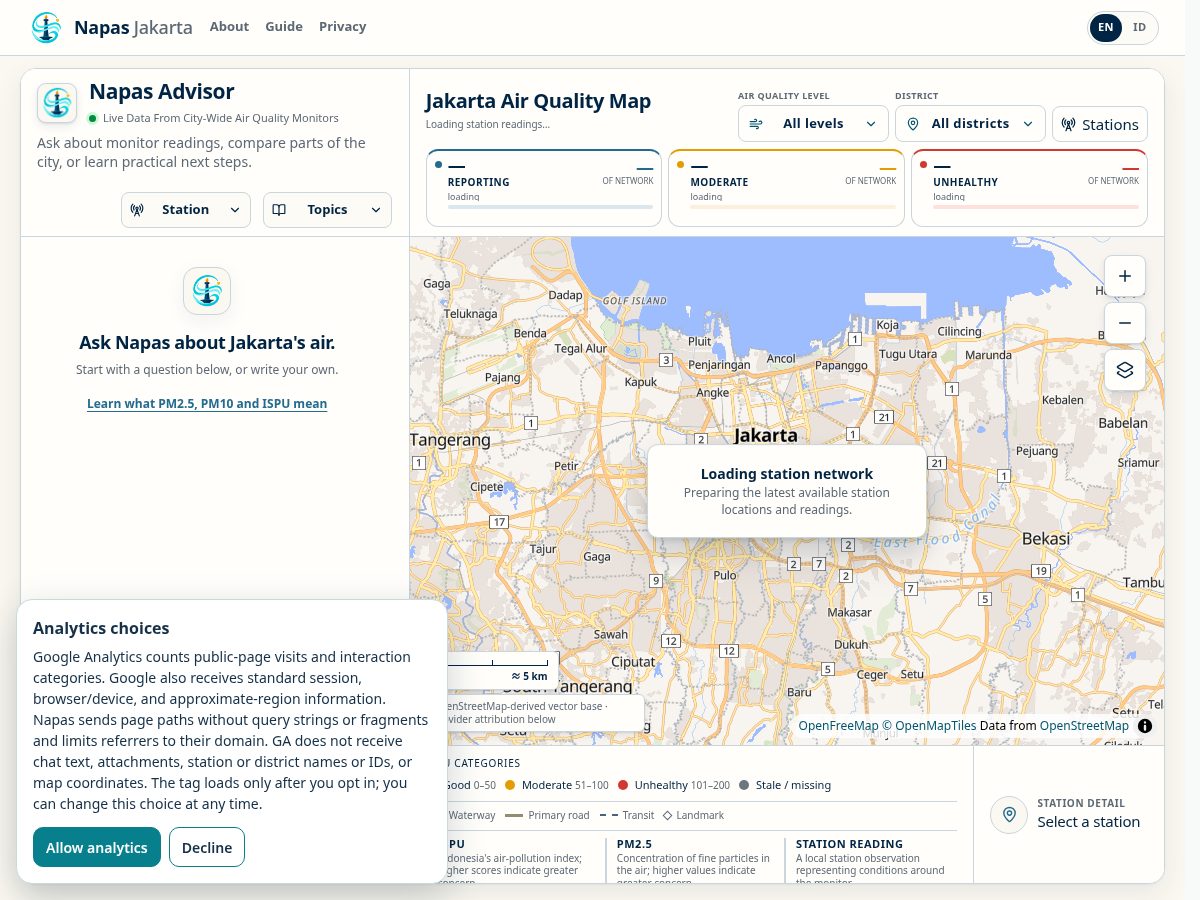Zoom in on the map
Viewport: 1200px width, 900px height.
click(x=1125, y=276)
